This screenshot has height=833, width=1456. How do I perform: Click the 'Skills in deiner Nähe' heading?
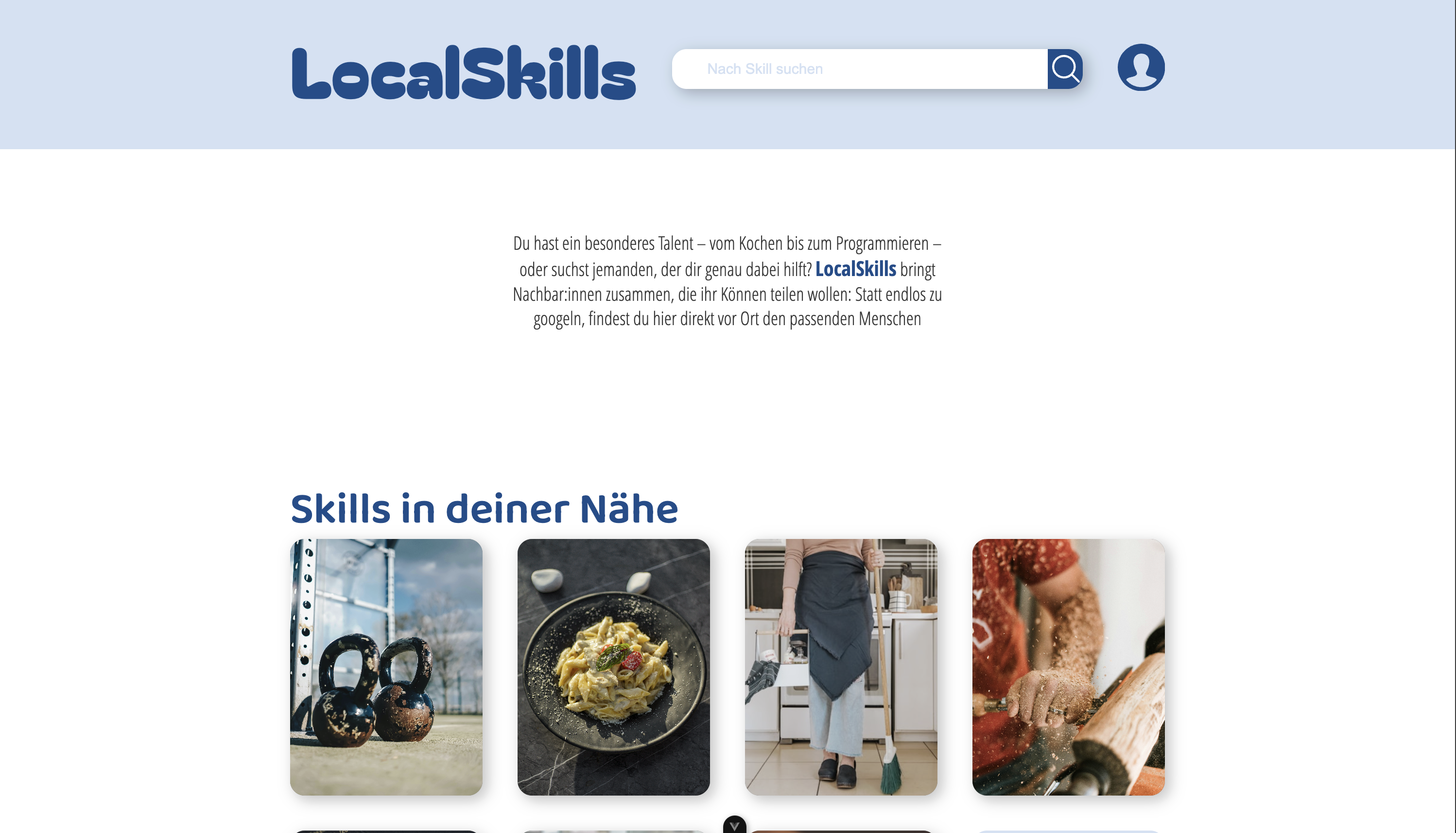[484, 509]
